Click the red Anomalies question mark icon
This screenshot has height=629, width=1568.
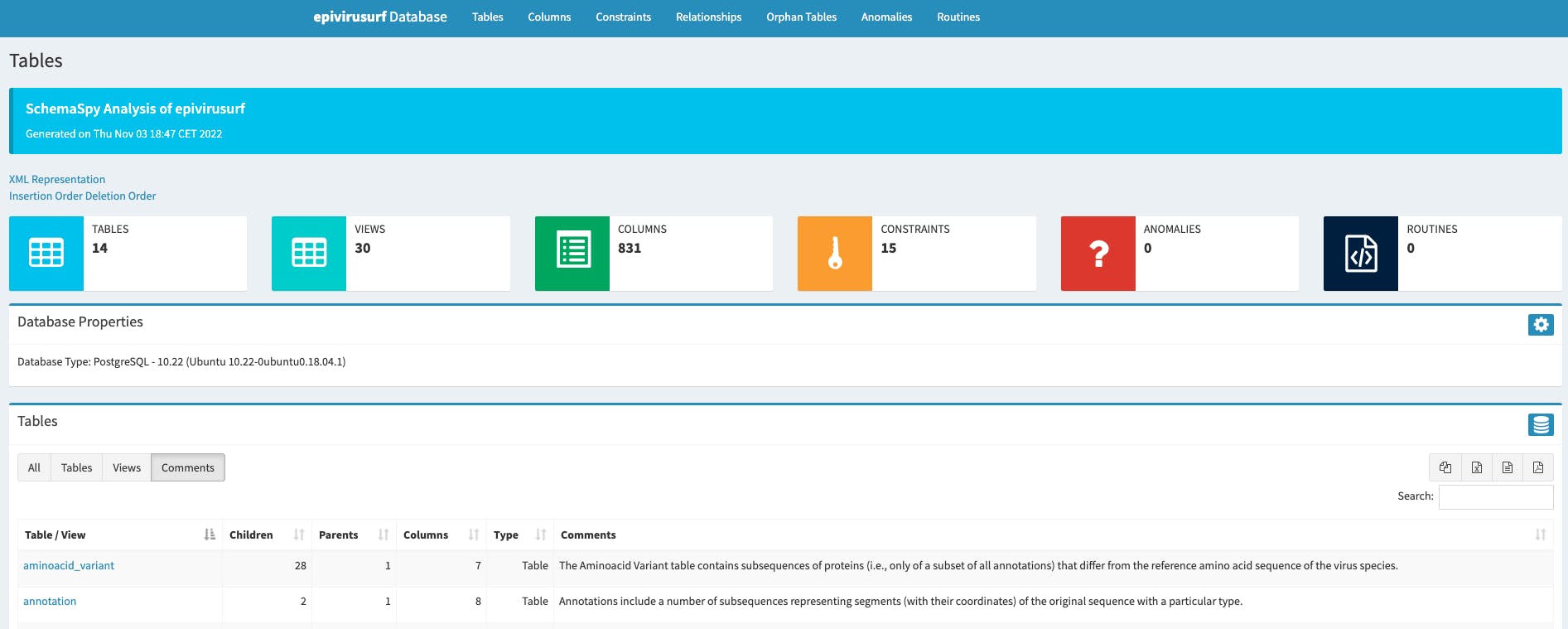point(1098,253)
